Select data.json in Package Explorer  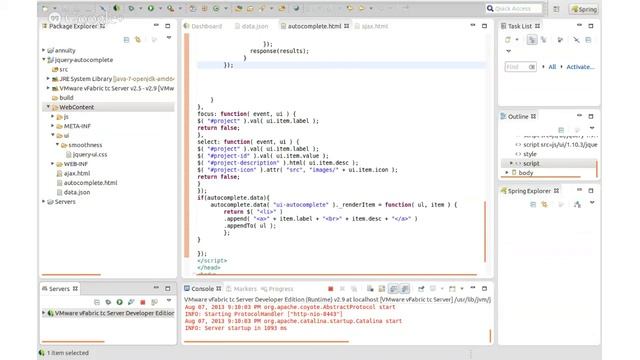[x=77, y=192]
